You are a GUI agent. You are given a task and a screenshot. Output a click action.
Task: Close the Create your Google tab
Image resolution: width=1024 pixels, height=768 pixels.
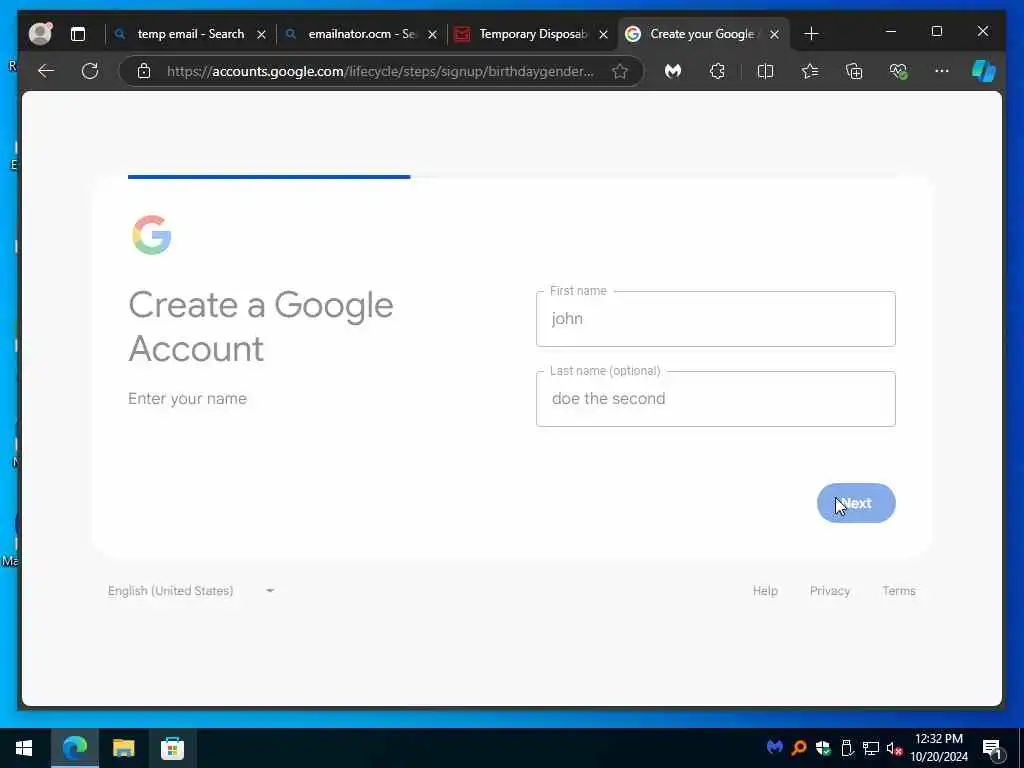(x=775, y=34)
